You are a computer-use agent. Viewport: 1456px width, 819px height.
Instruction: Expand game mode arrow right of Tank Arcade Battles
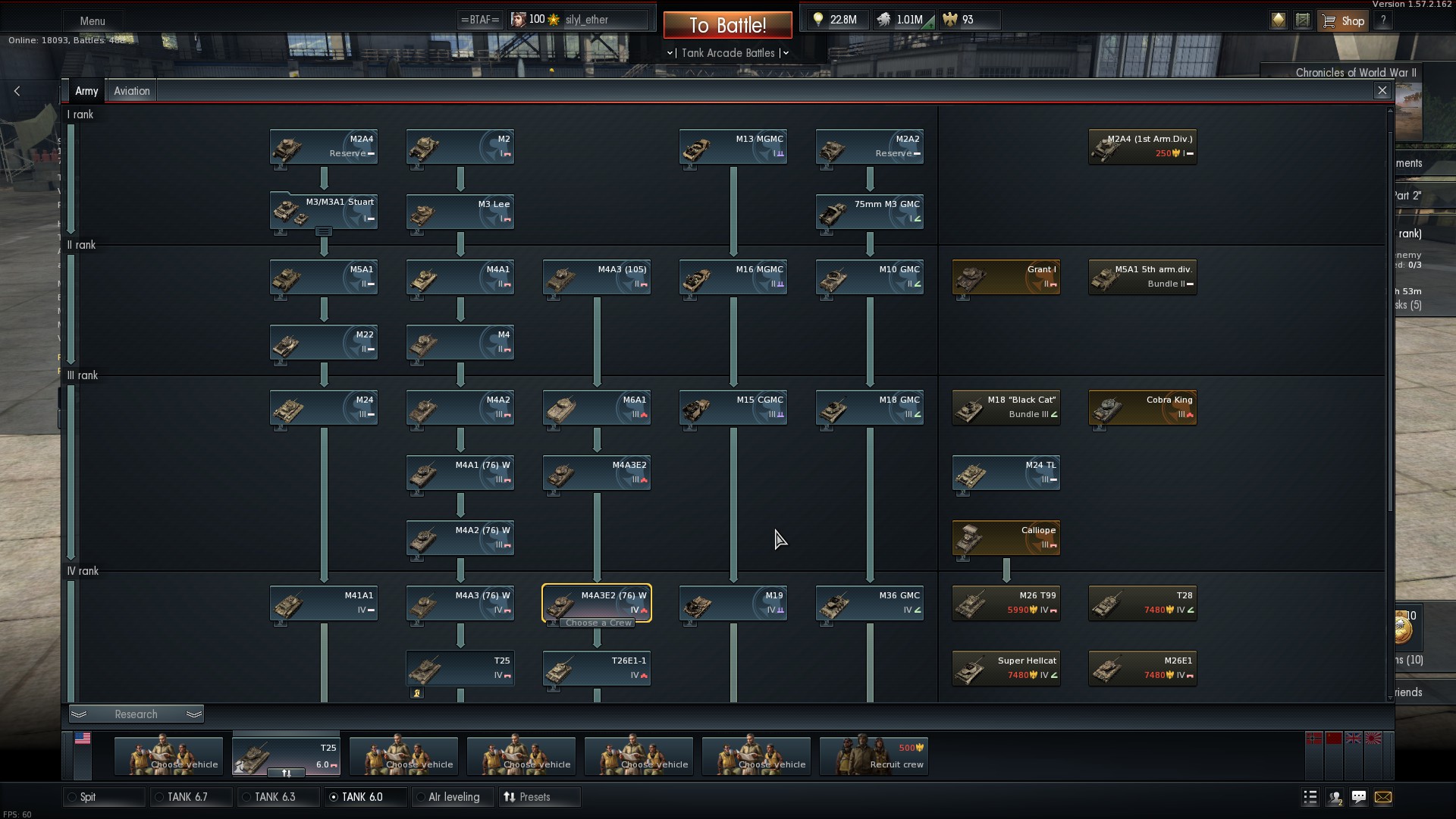click(786, 53)
